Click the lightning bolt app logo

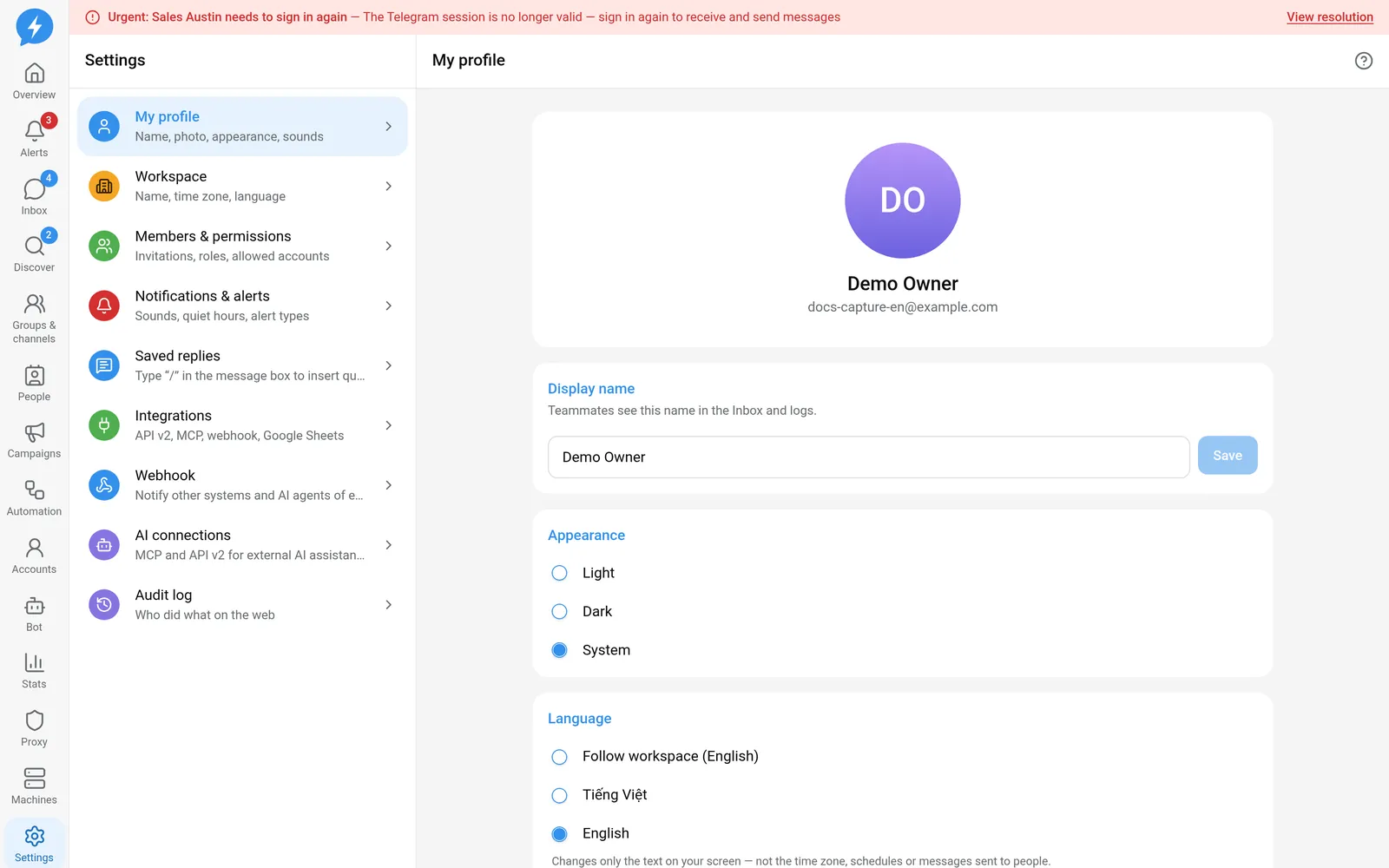35,27
